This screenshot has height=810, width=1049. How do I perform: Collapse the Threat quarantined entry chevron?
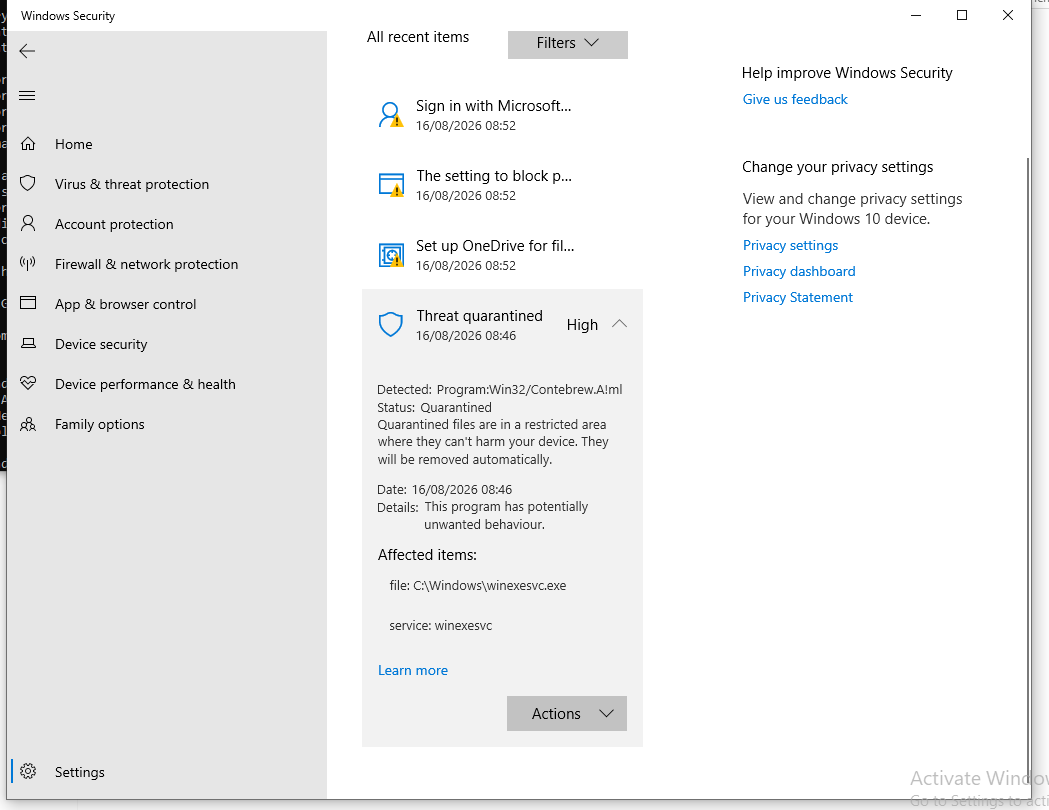point(619,324)
